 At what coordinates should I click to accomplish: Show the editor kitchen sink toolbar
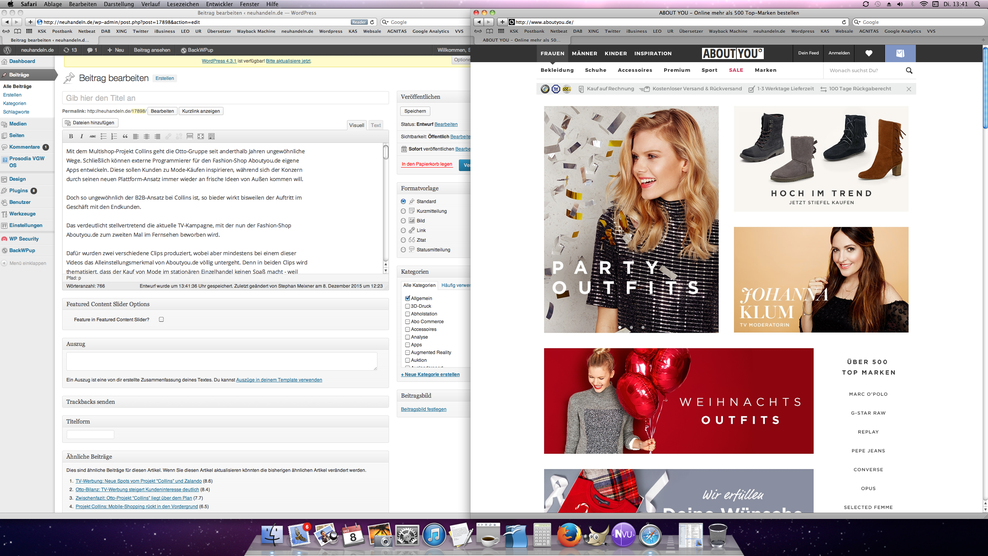coord(211,136)
